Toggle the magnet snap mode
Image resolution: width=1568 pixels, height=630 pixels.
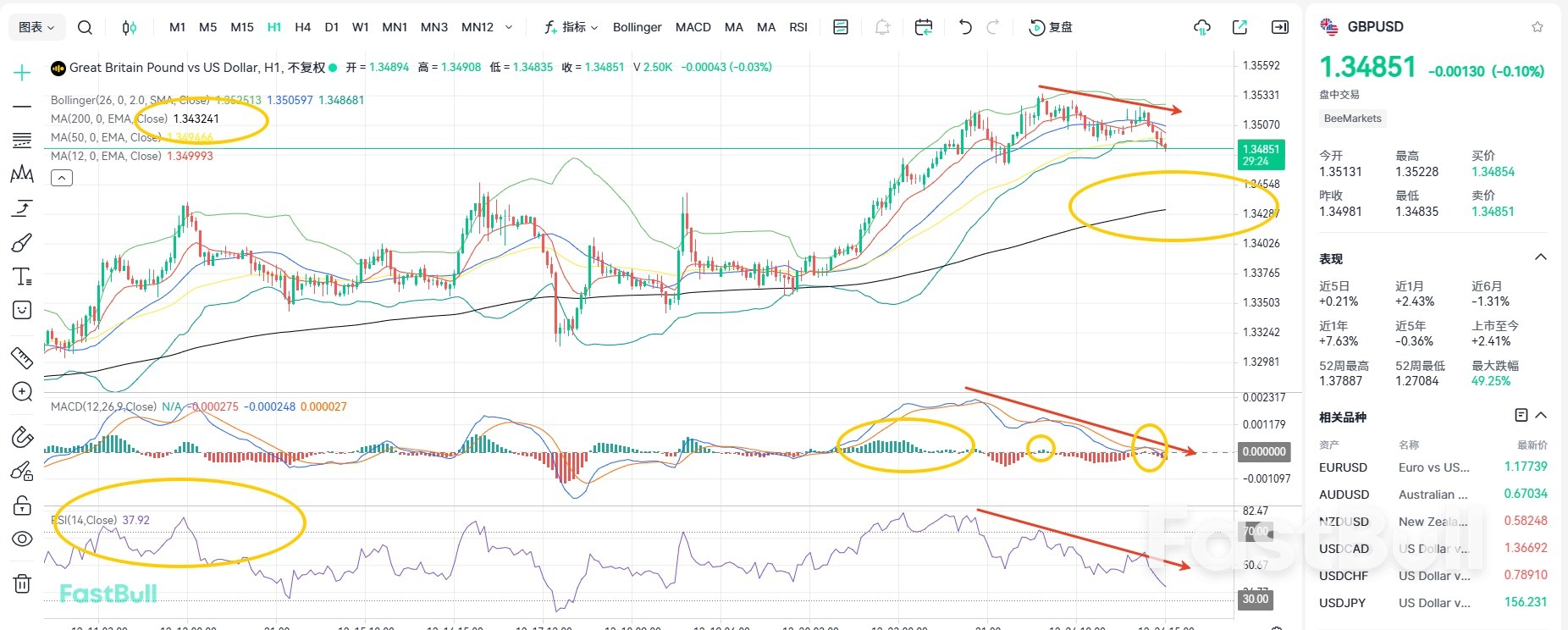(22, 437)
